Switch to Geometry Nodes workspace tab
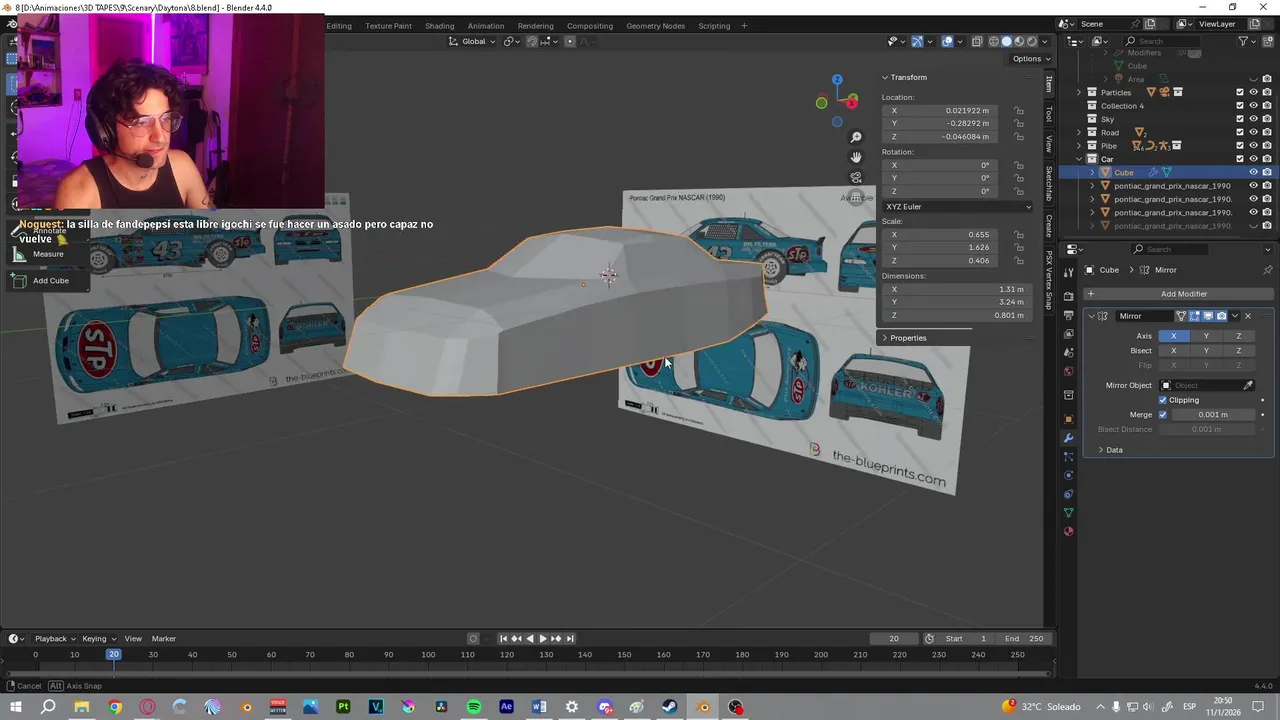Screen dimensions: 1280x720 pos(655,26)
